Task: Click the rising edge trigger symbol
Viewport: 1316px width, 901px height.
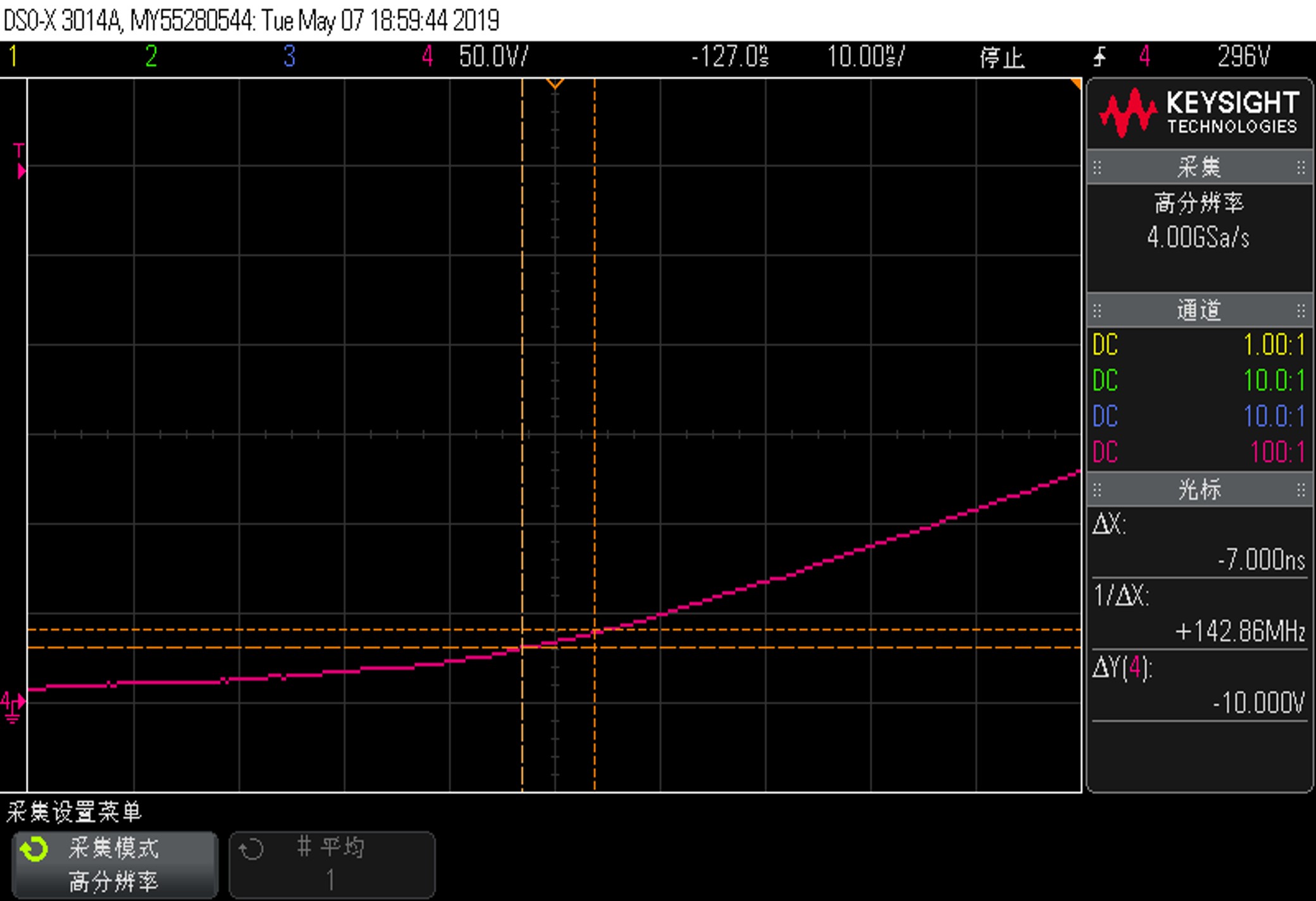Action: point(1100,58)
